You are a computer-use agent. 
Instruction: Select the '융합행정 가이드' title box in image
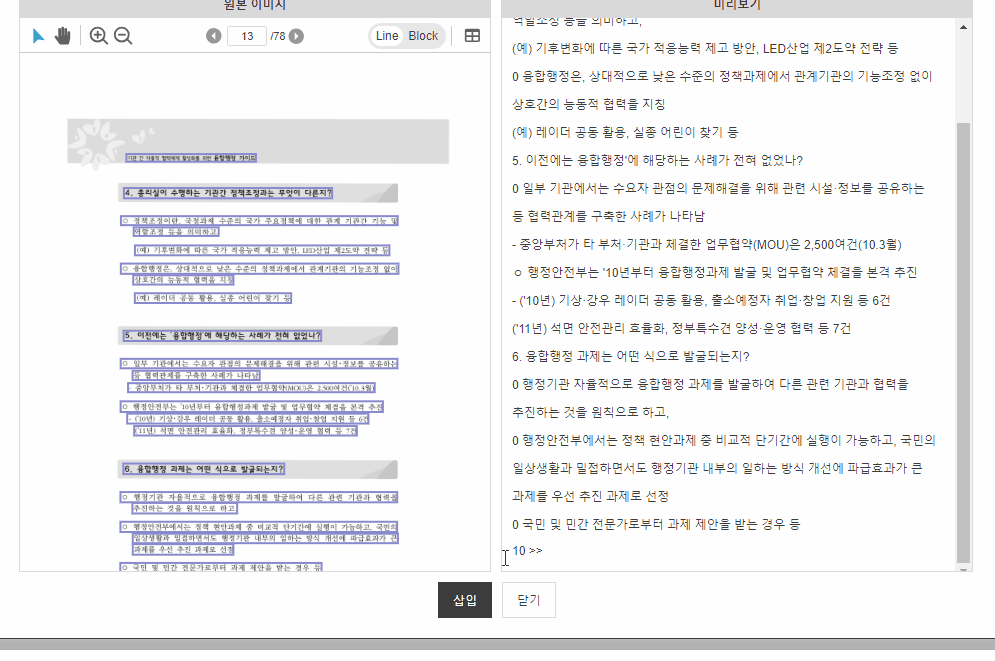coord(191,157)
